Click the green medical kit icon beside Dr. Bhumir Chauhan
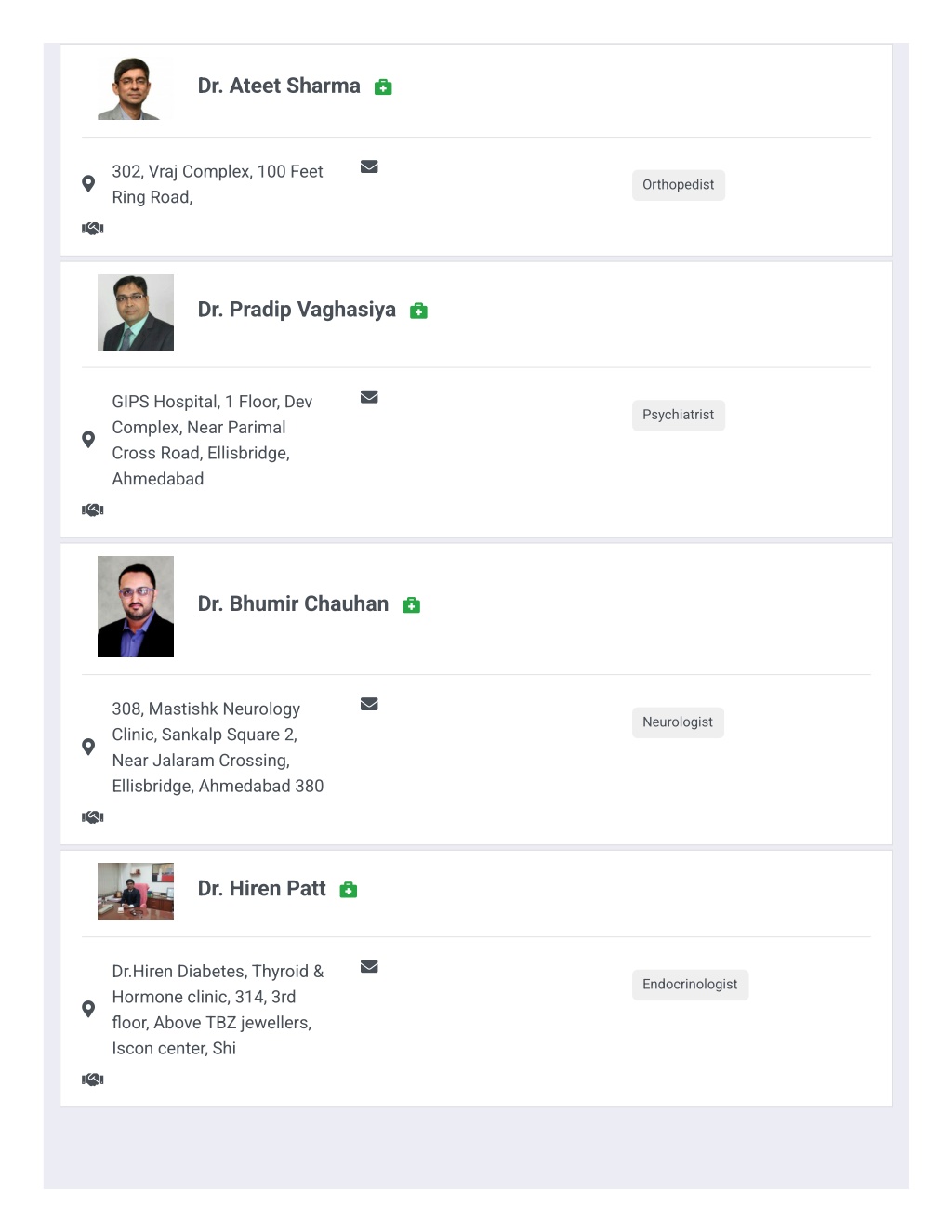The height and width of the screenshot is (1232, 952). point(412,605)
